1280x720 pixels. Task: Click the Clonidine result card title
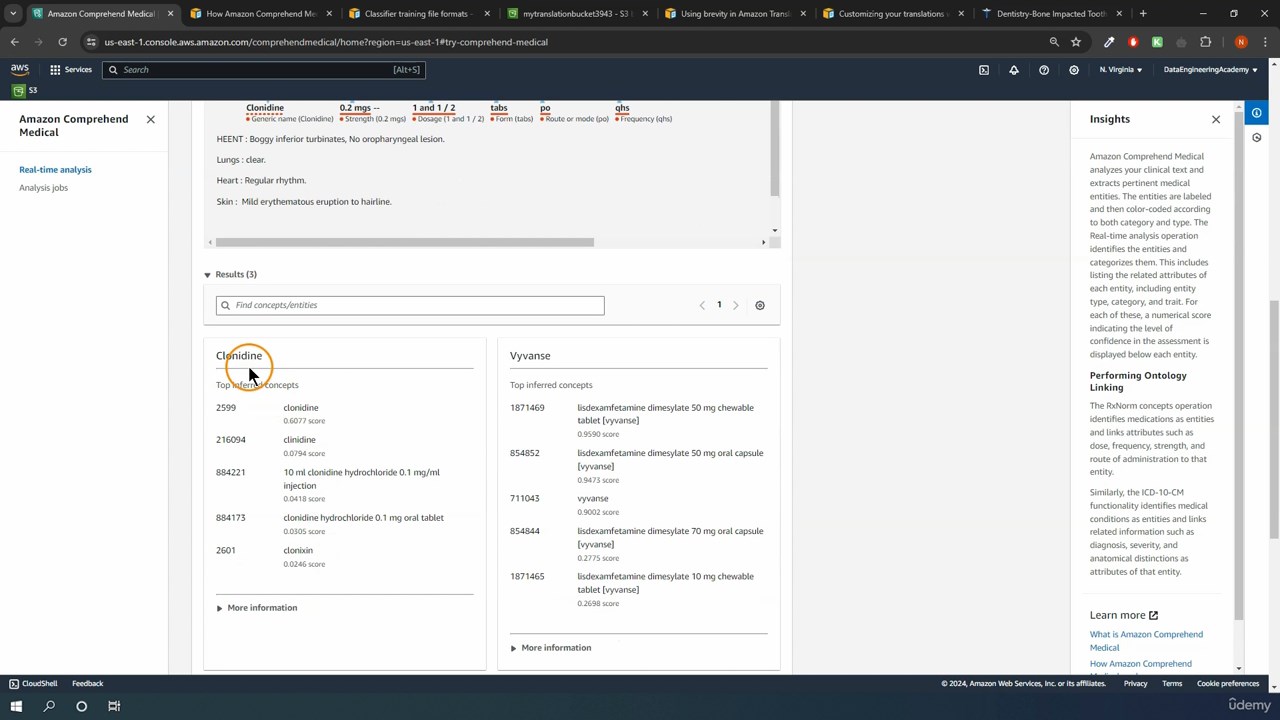pyautogui.click(x=239, y=356)
